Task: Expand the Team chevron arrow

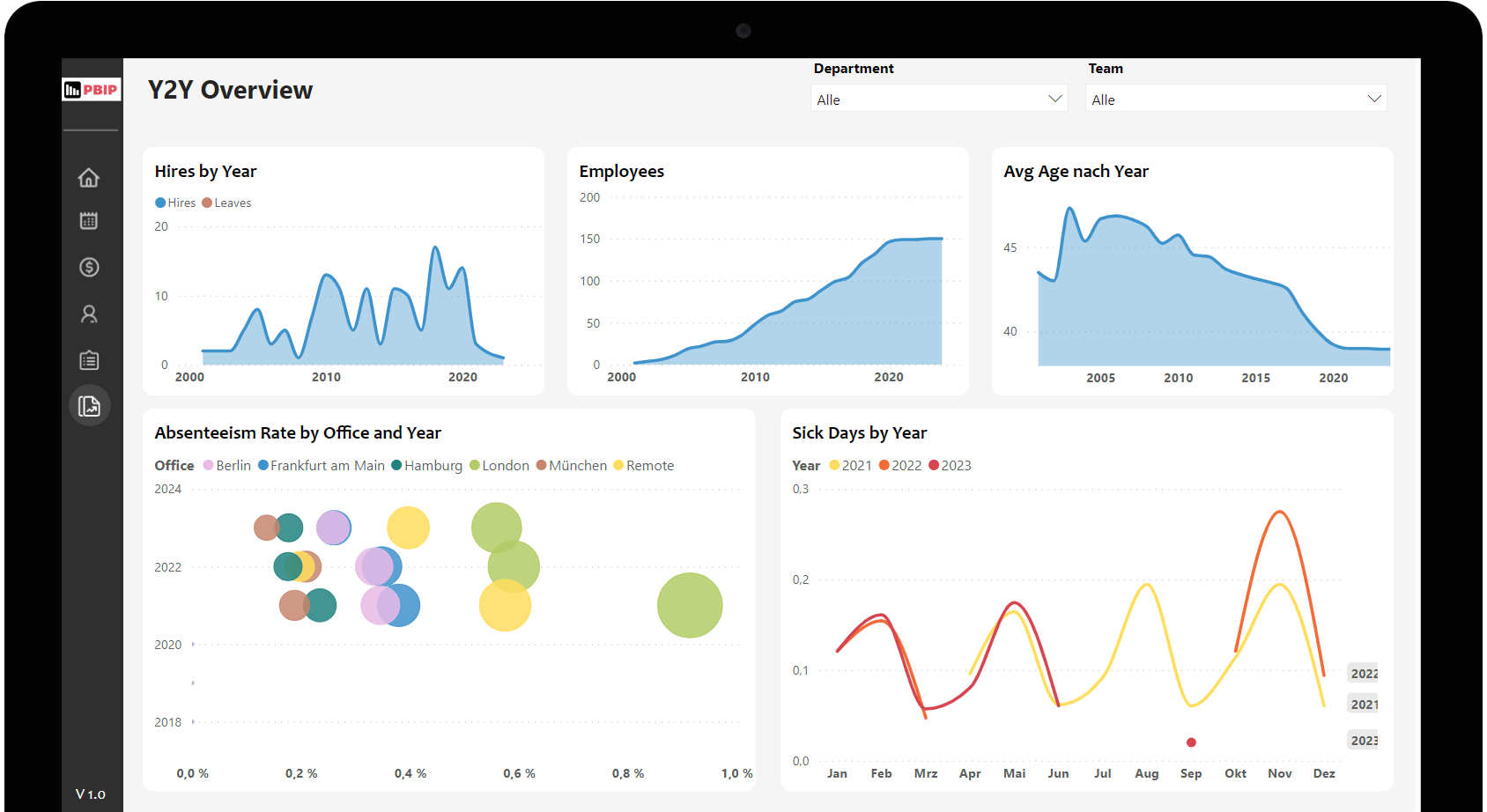Action: point(1373,99)
